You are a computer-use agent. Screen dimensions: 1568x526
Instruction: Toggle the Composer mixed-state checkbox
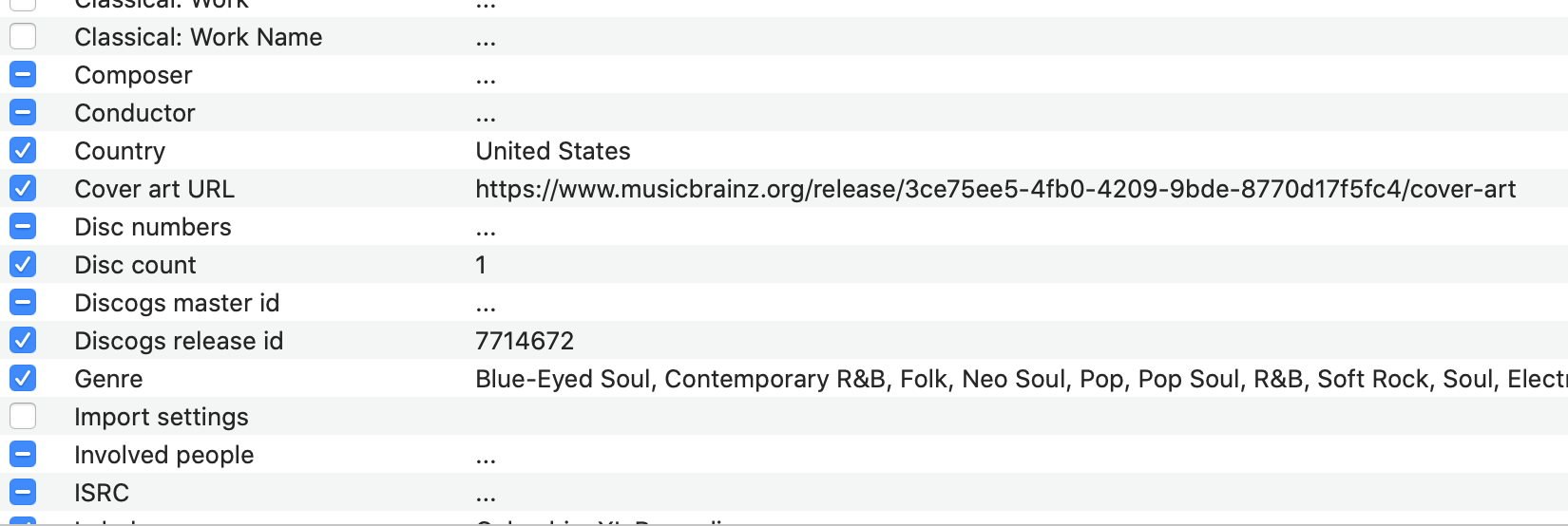point(23,75)
